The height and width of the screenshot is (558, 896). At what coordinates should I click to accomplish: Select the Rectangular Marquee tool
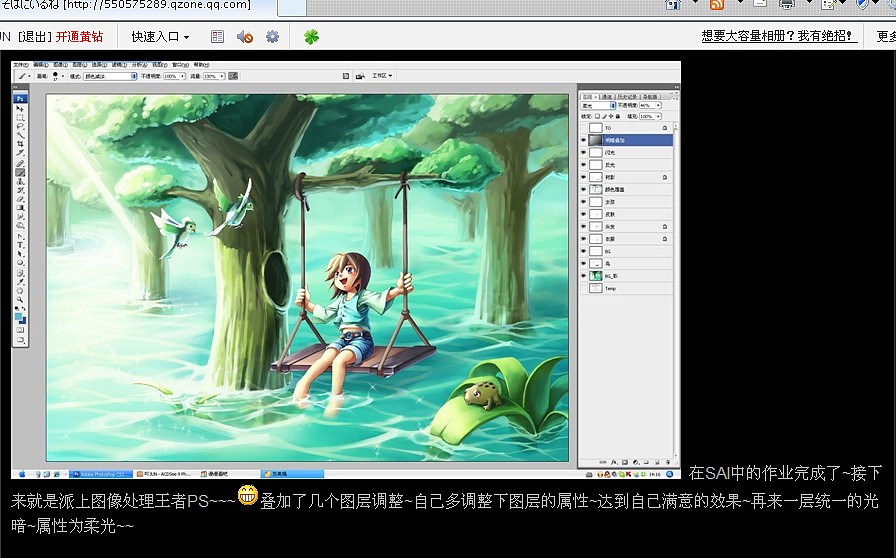[x=20, y=117]
